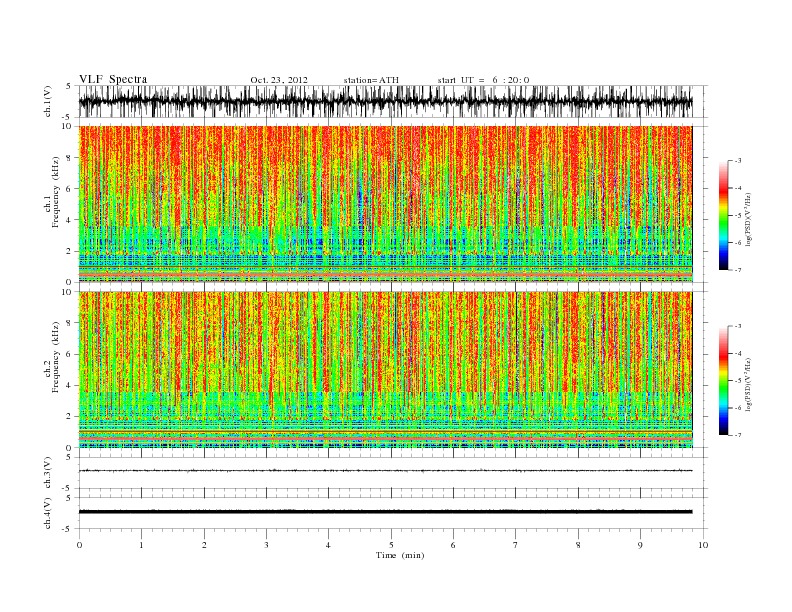Click the time axis tick label '3'

pos(266,545)
